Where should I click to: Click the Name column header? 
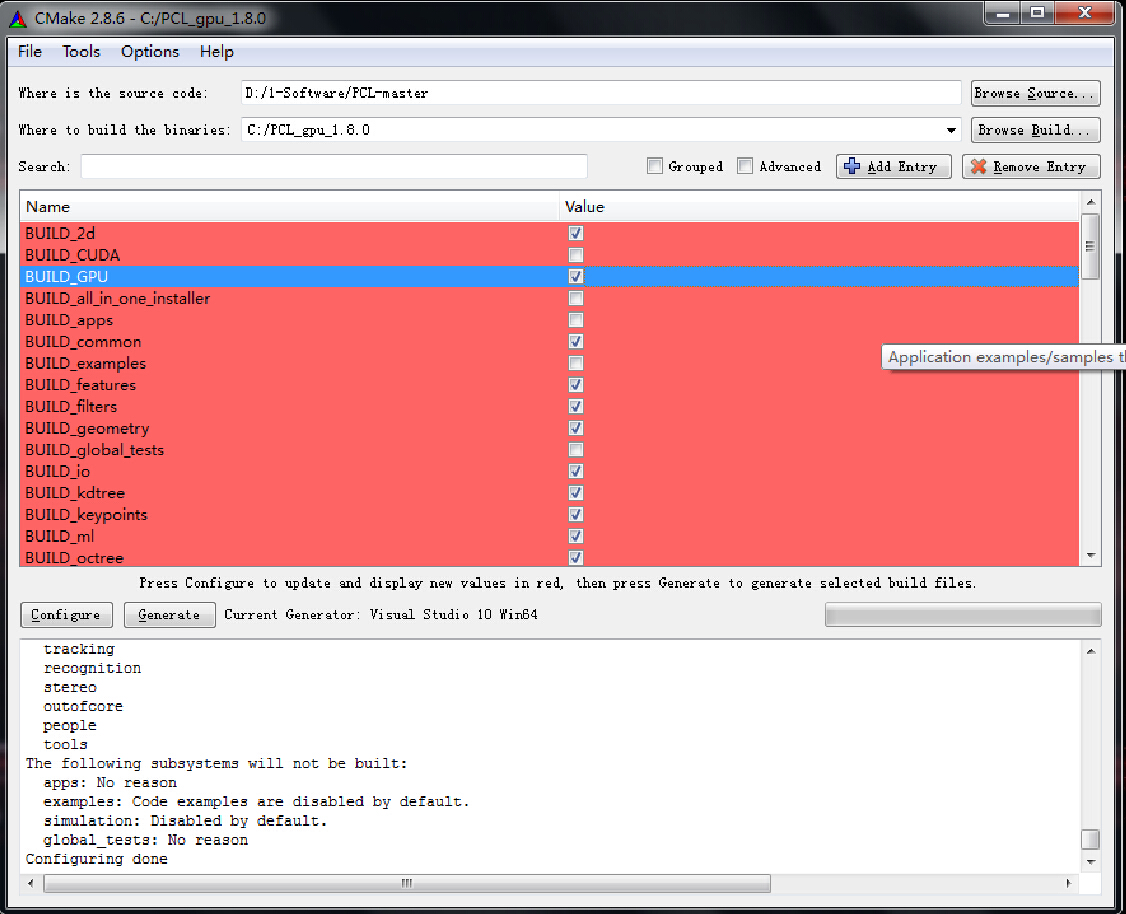tap(289, 207)
